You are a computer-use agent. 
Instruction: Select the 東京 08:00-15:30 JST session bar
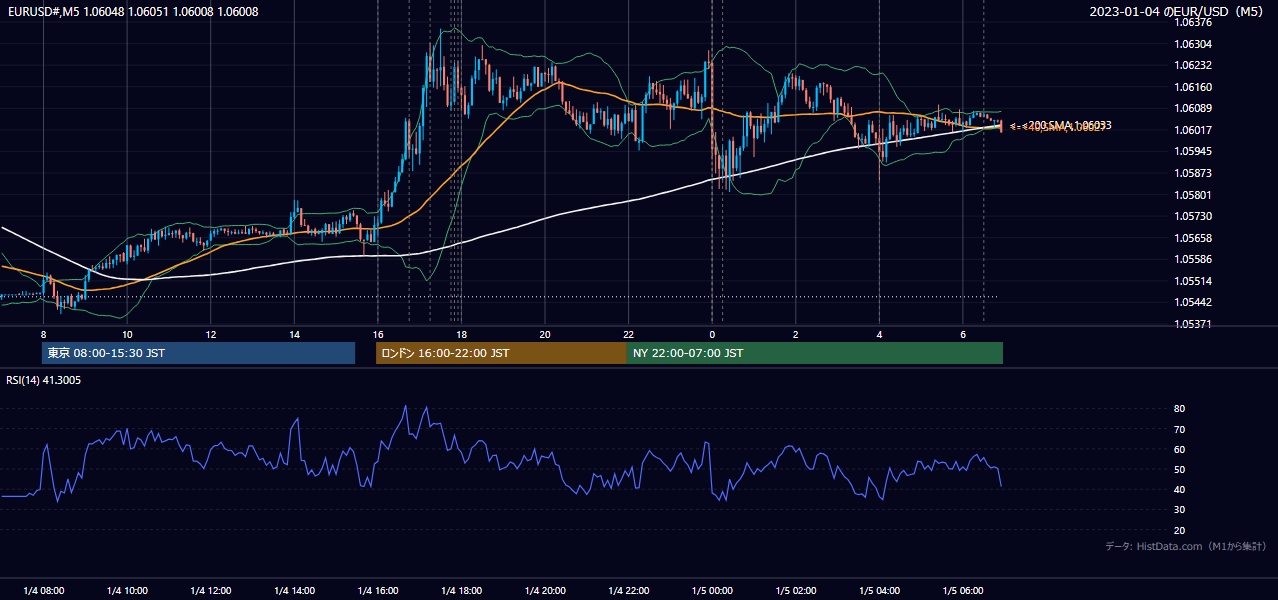coord(198,353)
